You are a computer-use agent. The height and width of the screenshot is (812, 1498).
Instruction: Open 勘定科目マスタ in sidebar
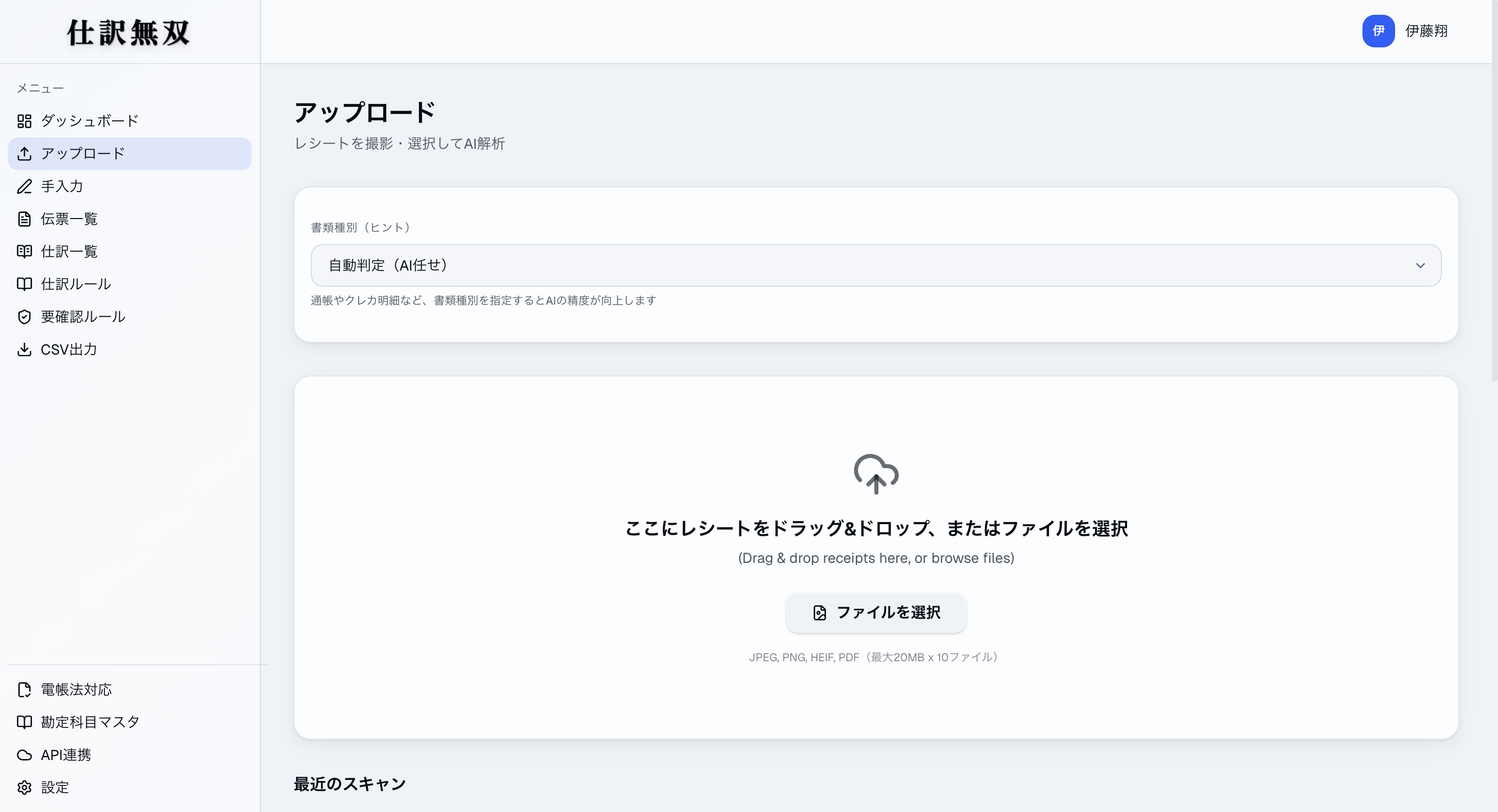(x=130, y=722)
